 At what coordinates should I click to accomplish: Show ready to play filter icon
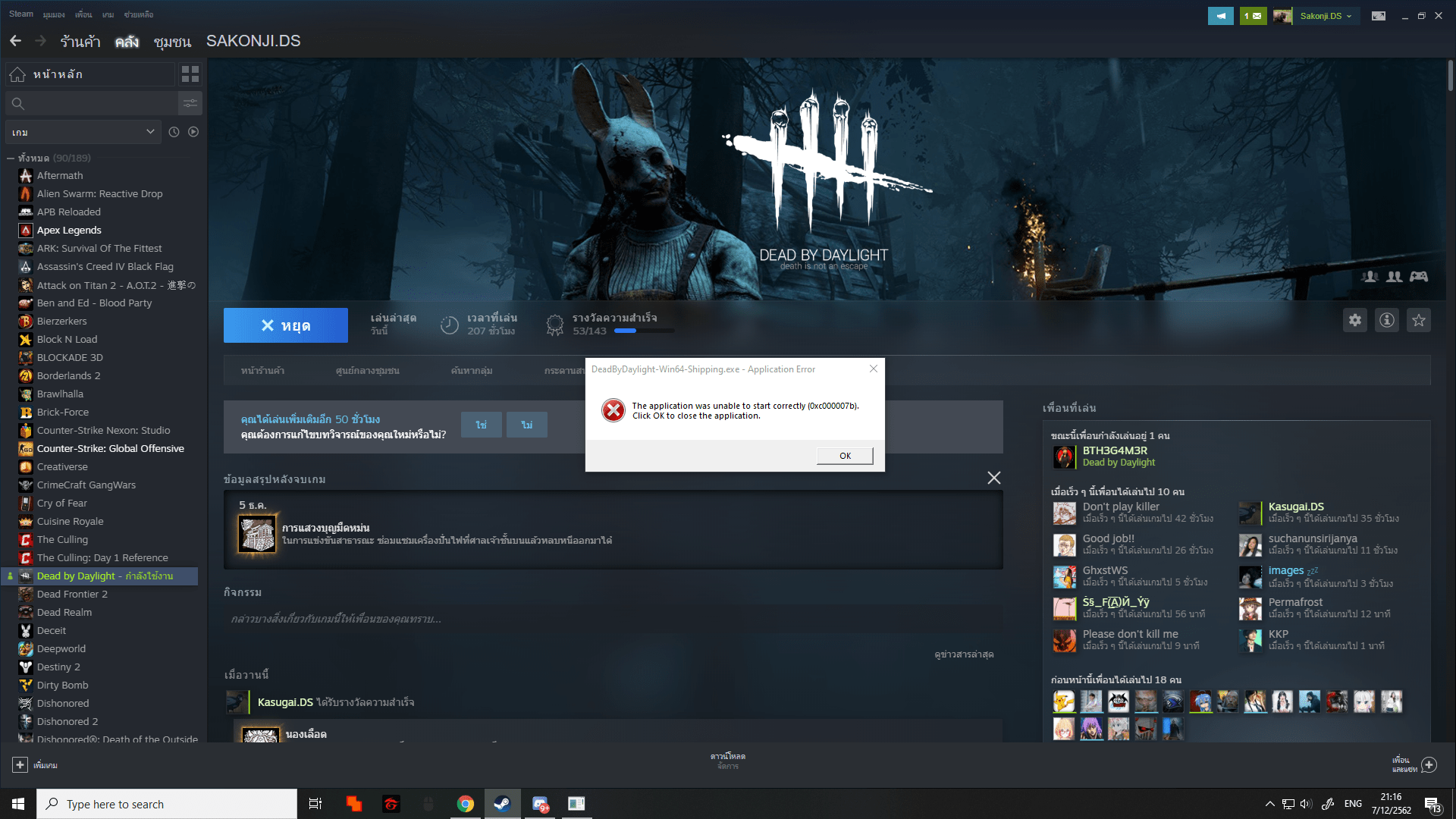point(193,132)
